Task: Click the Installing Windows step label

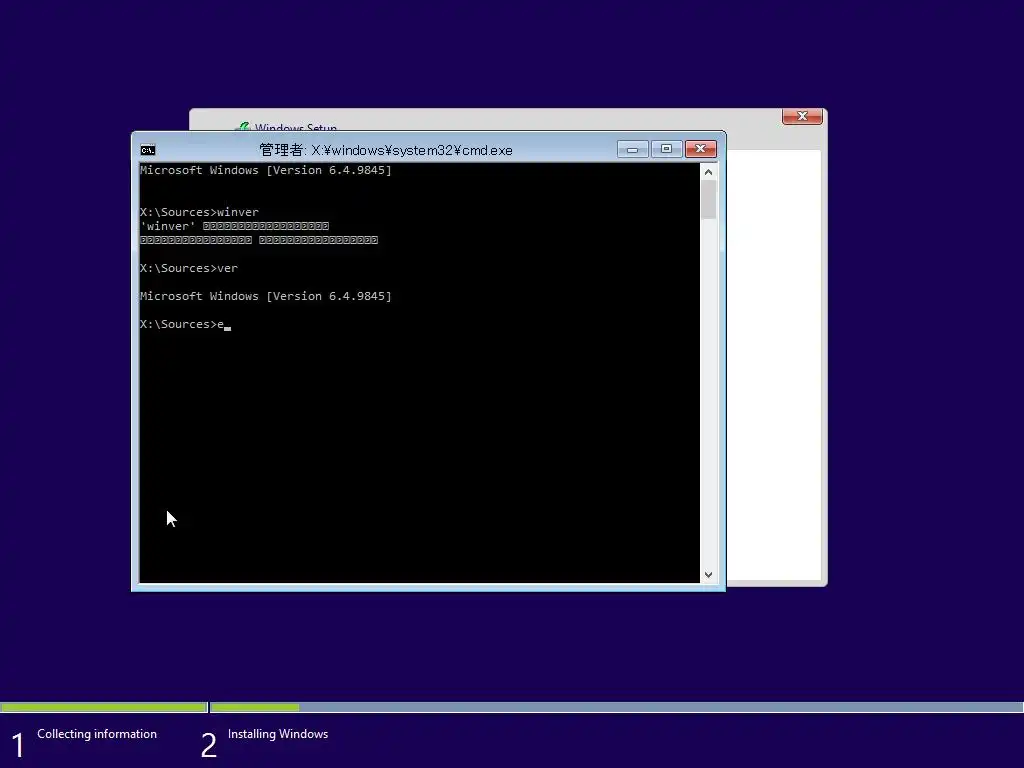Action: 278,734
